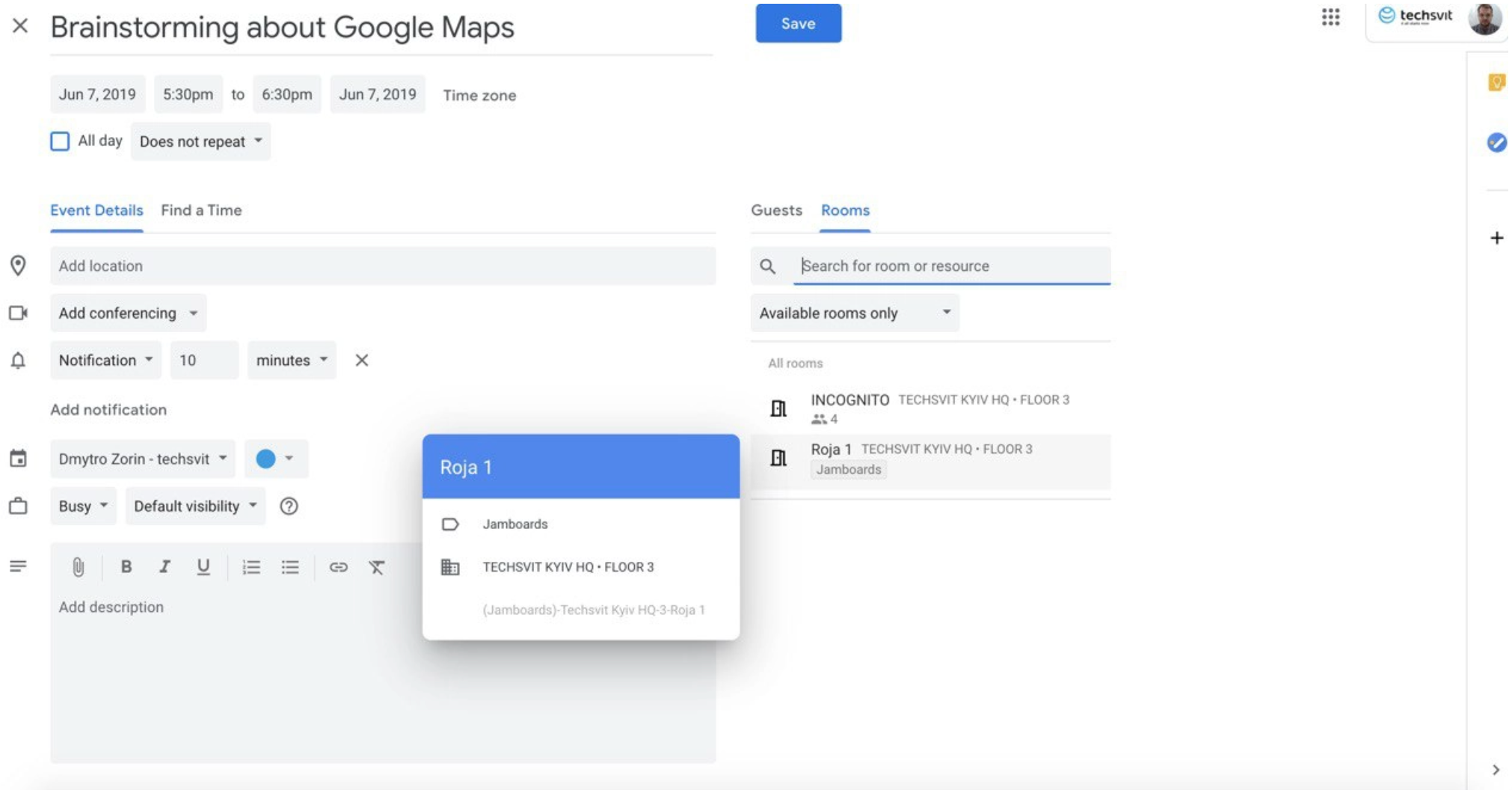
Task: Click the briefcase availability icon
Action: [x=18, y=506]
